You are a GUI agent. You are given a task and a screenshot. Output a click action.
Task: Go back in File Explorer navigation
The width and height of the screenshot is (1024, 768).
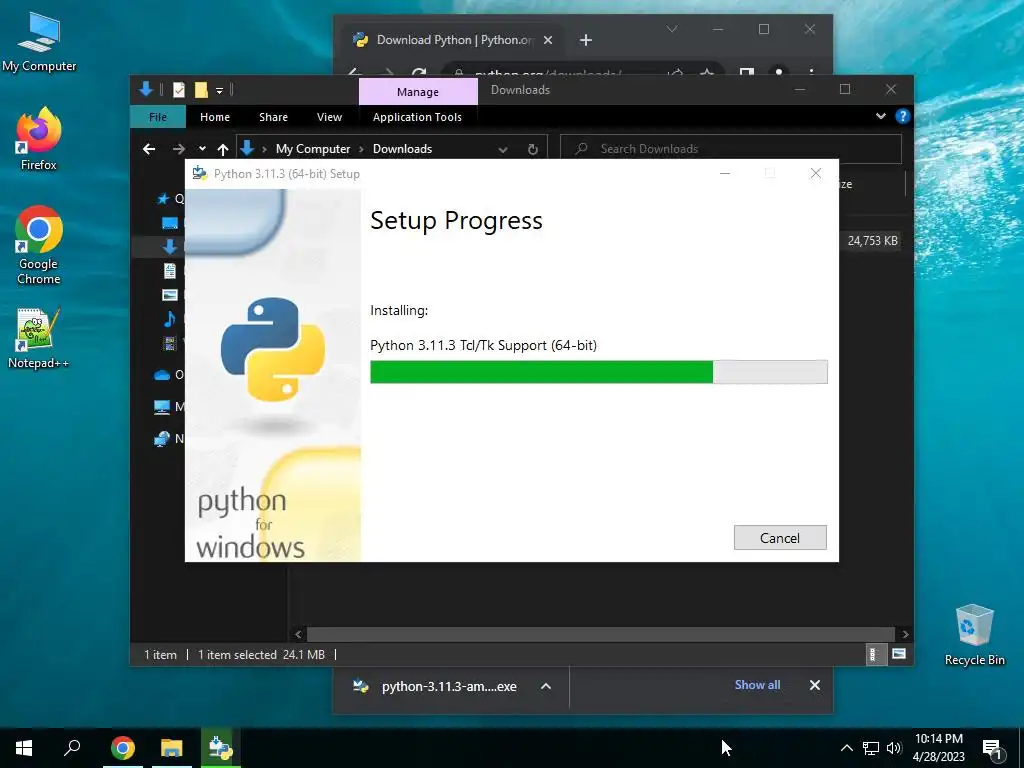(149, 149)
